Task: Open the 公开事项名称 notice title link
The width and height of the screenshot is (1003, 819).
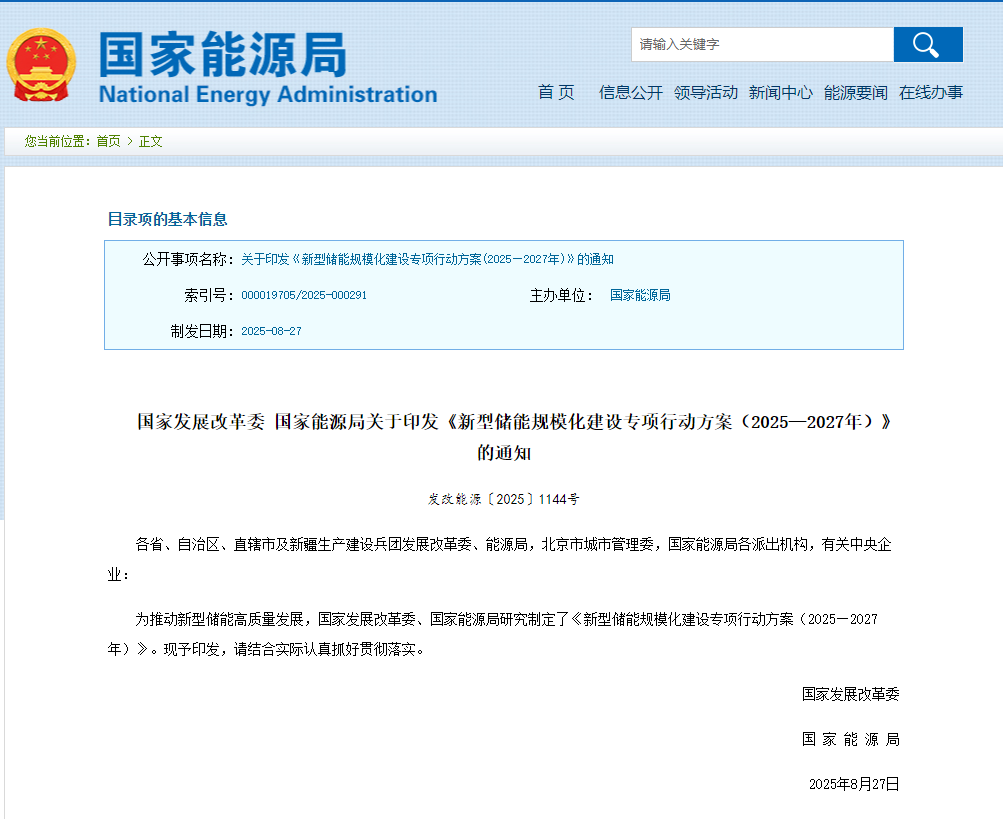Action: (x=427, y=259)
